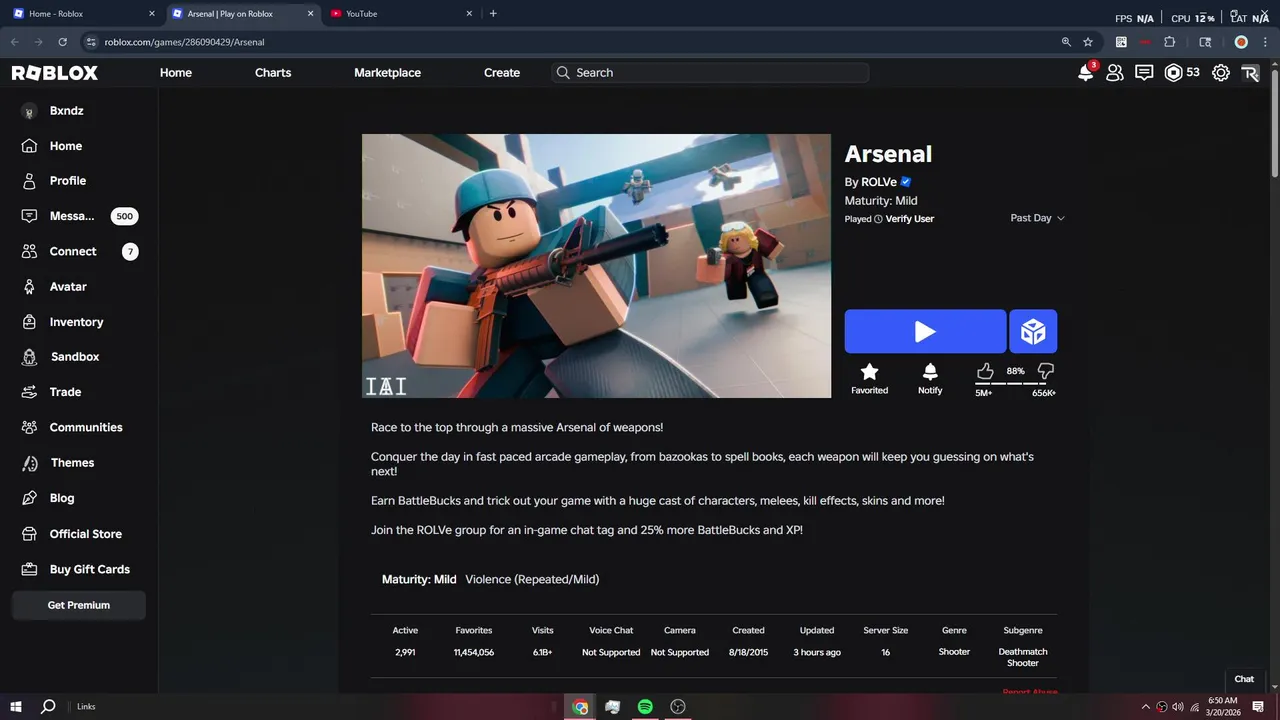Viewport: 1280px width, 720px height.
Task: Click the R+ extension icon in header
Action: (x=1250, y=73)
